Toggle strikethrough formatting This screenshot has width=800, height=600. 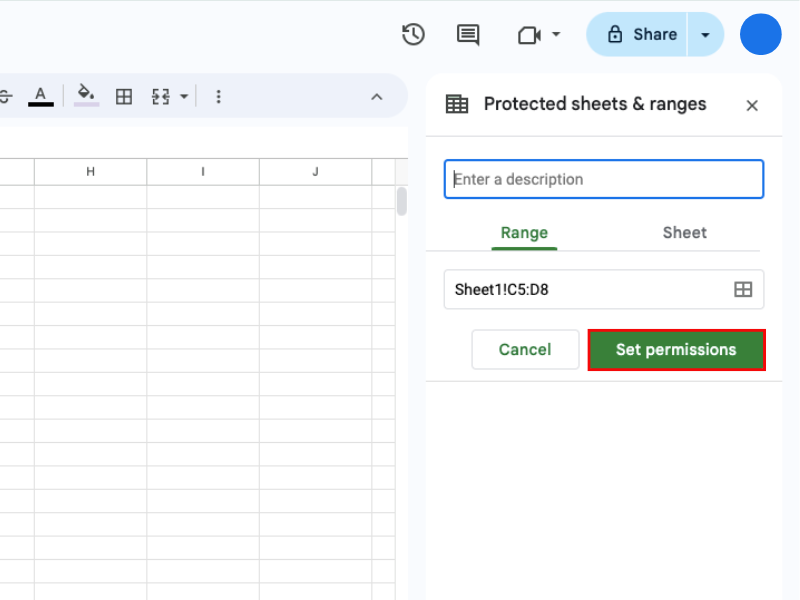click(x=5, y=96)
